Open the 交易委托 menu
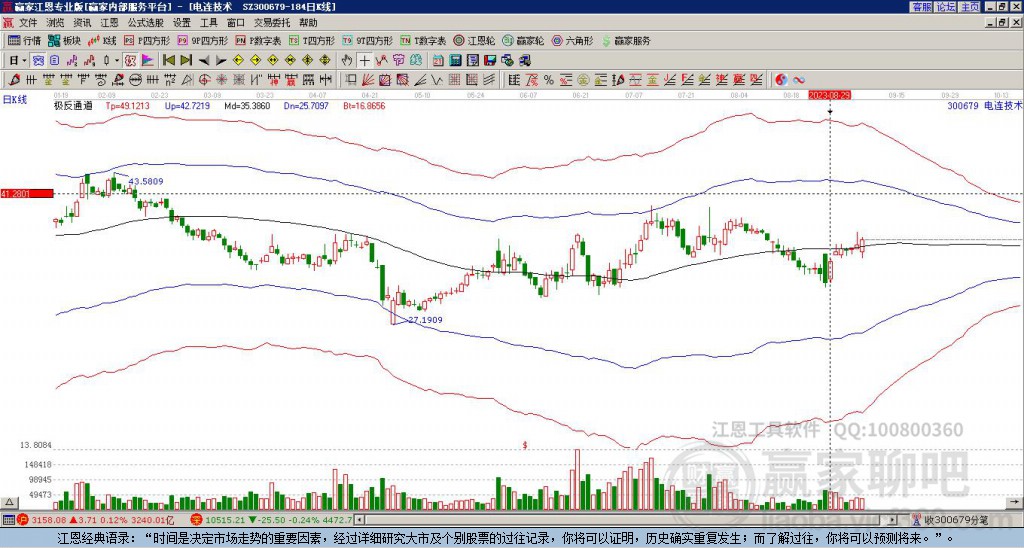Image resolution: width=1024 pixels, height=548 pixels. (271, 23)
